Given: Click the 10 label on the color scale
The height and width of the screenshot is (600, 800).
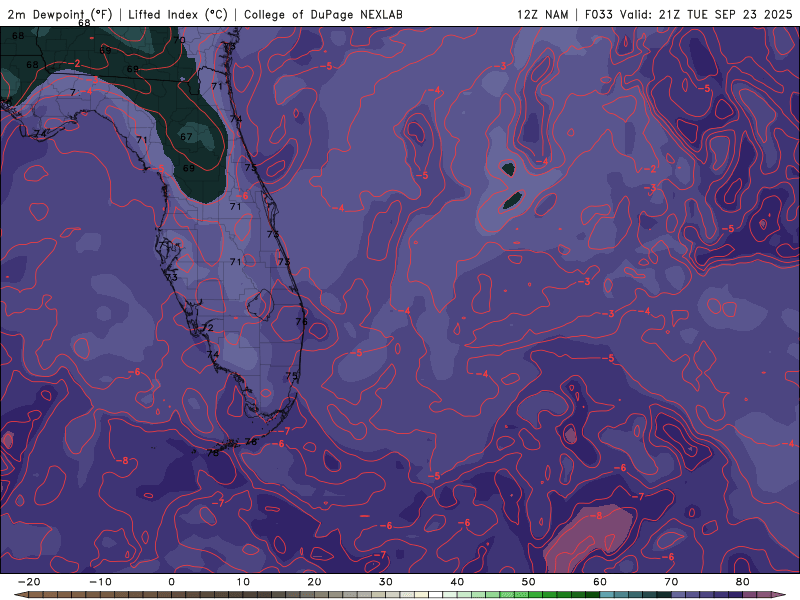Looking at the screenshot, I should click(243, 582).
